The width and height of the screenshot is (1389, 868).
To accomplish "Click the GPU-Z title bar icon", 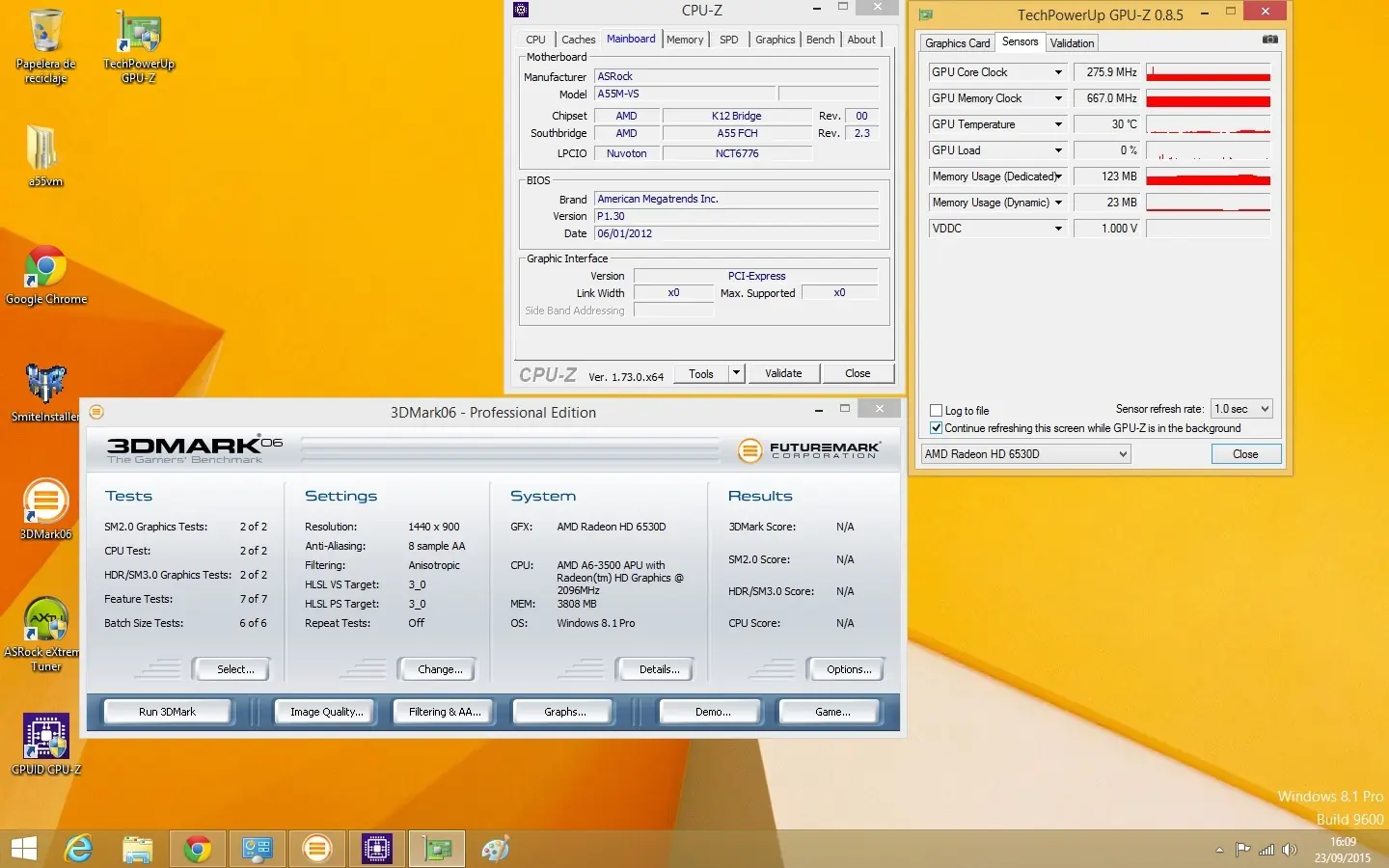I will pos(926,14).
